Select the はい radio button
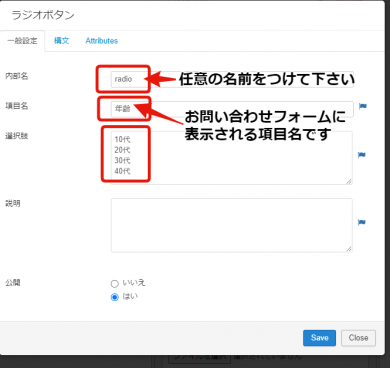Screen dimensions: 390x368 tap(115, 297)
